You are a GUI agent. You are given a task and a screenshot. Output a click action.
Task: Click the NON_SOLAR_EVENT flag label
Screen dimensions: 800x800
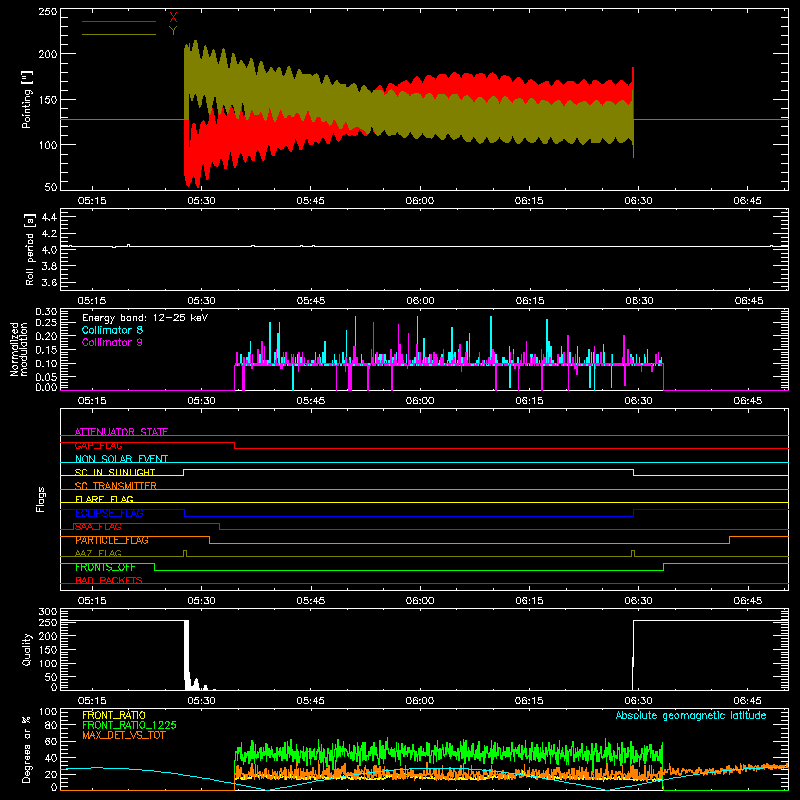[121, 459]
